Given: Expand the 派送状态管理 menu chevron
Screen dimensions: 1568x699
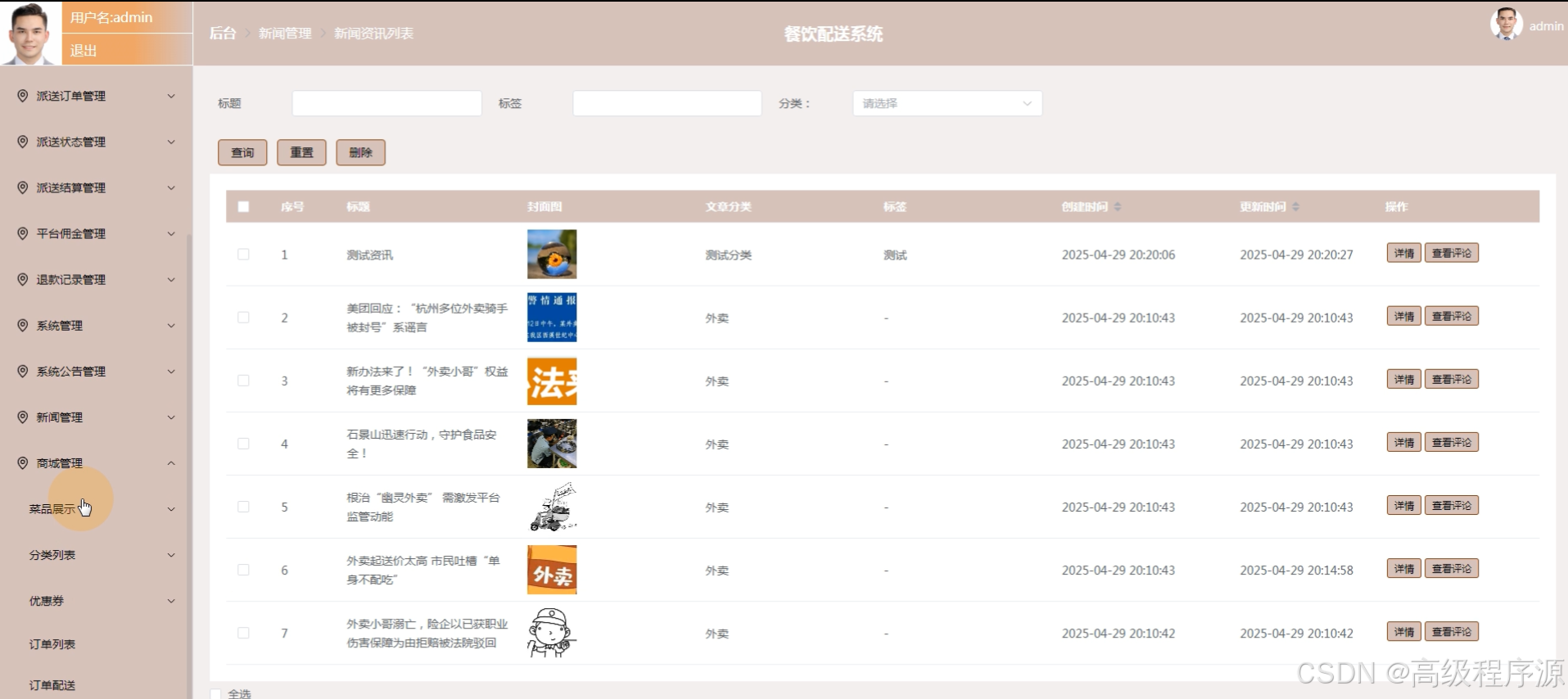Looking at the screenshot, I should coord(171,142).
